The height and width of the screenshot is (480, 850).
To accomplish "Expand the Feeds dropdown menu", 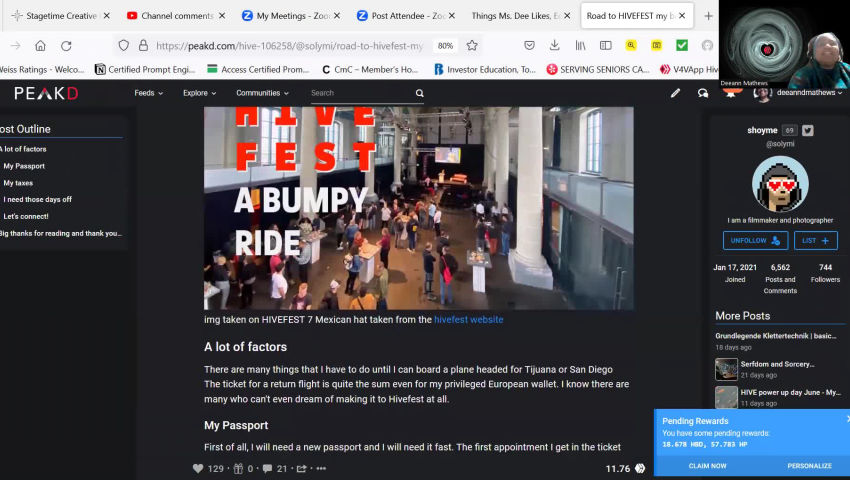I will click(x=149, y=93).
